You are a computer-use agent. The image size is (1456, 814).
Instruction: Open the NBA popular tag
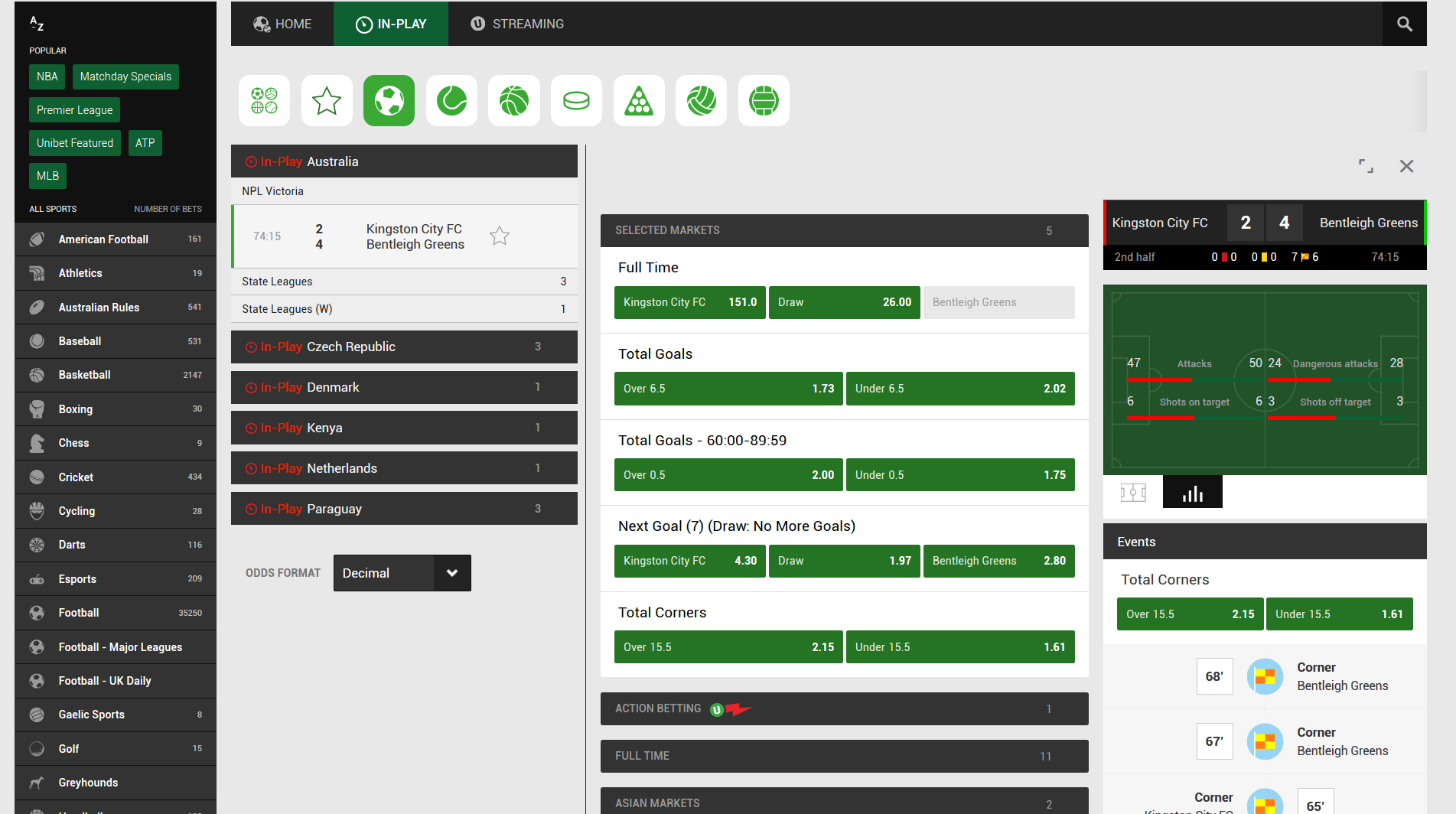tap(47, 77)
